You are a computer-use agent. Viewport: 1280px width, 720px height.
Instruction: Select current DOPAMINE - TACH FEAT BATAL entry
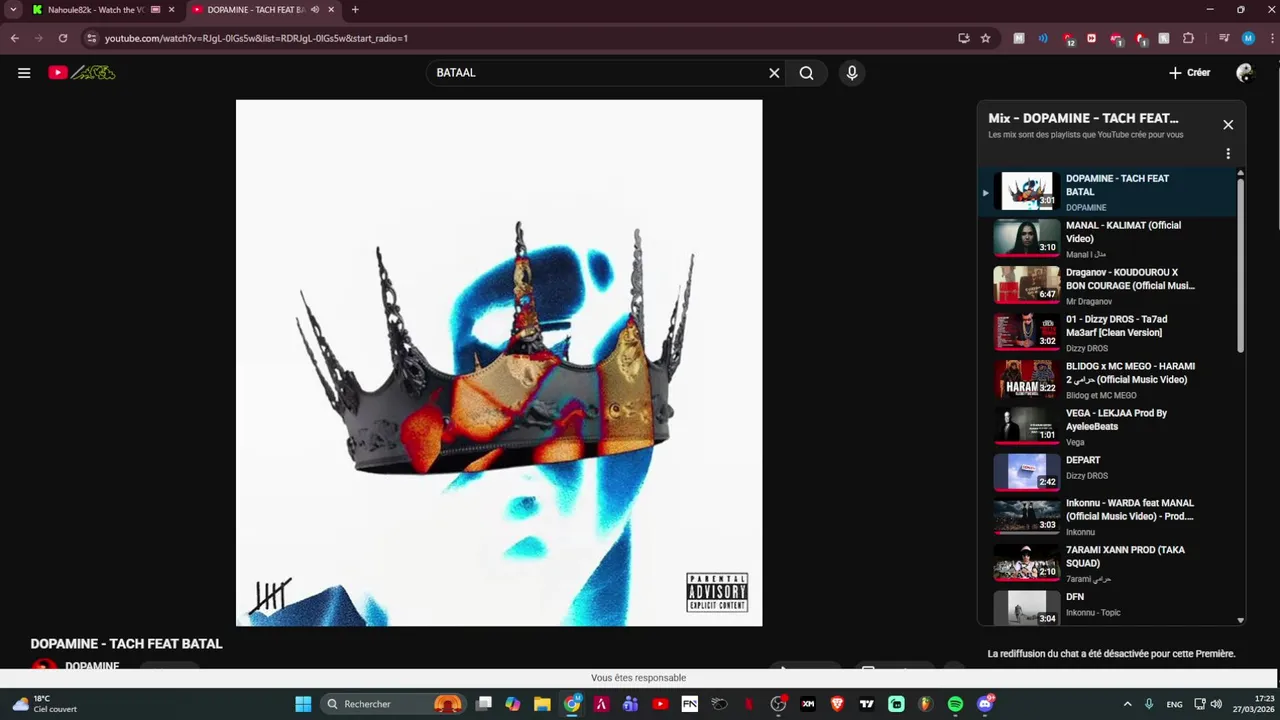pos(1108,192)
